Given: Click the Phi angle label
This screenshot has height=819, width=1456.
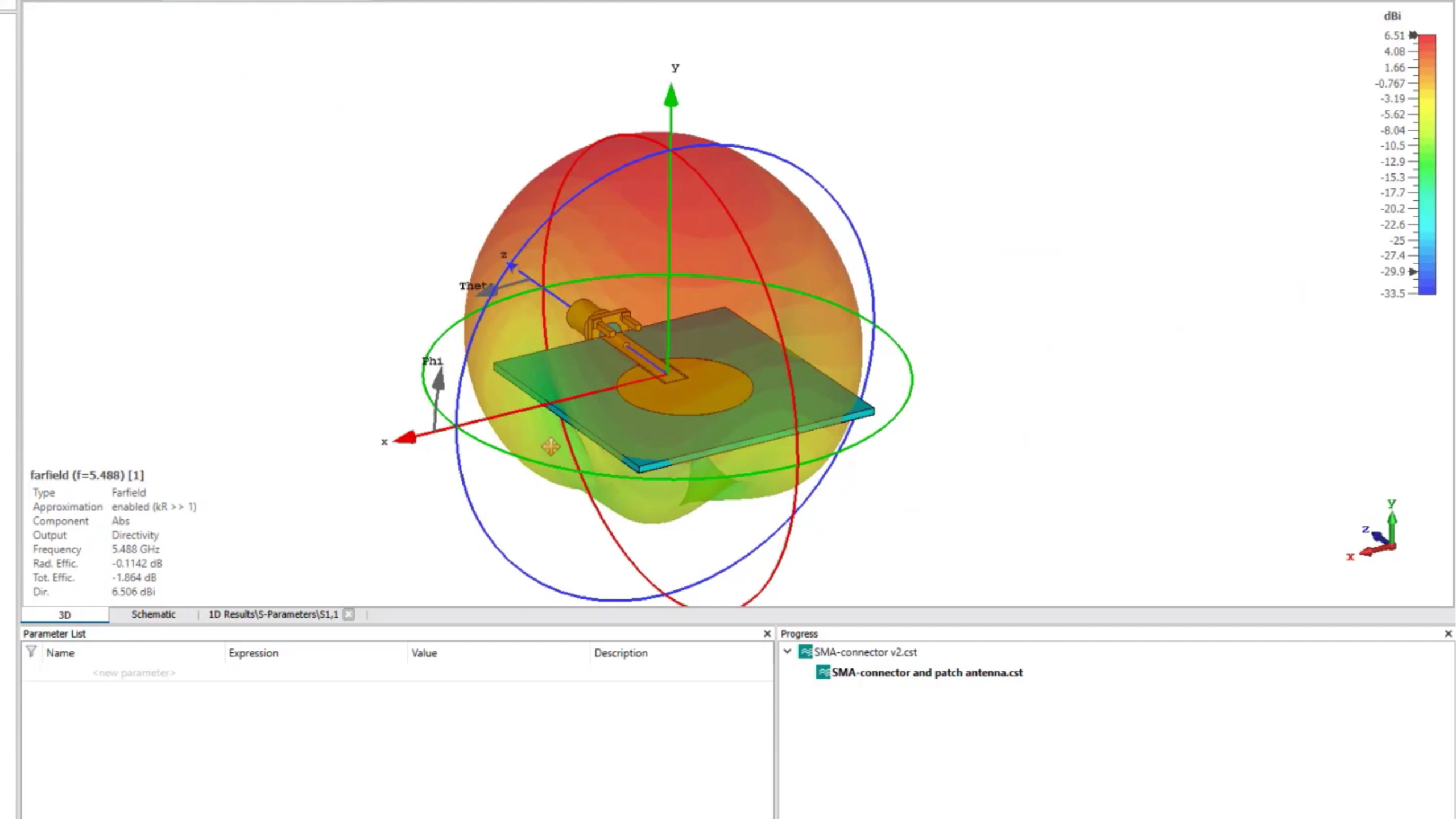Looking at the screenshot, I should [432, 361].
